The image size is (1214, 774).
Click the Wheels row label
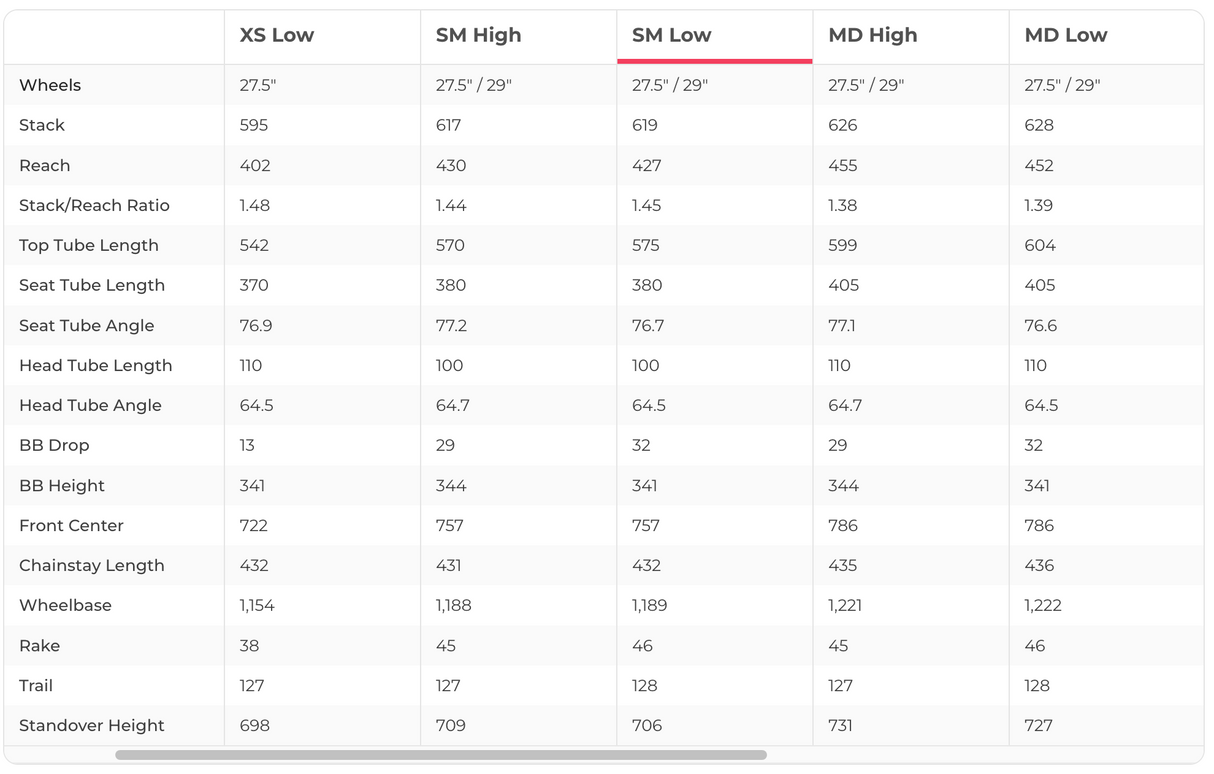tap(50, 85)
